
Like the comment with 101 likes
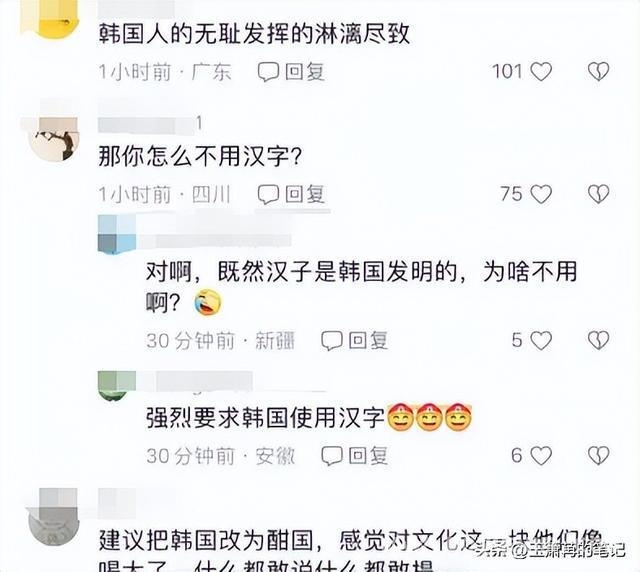(x=541, y=72)
